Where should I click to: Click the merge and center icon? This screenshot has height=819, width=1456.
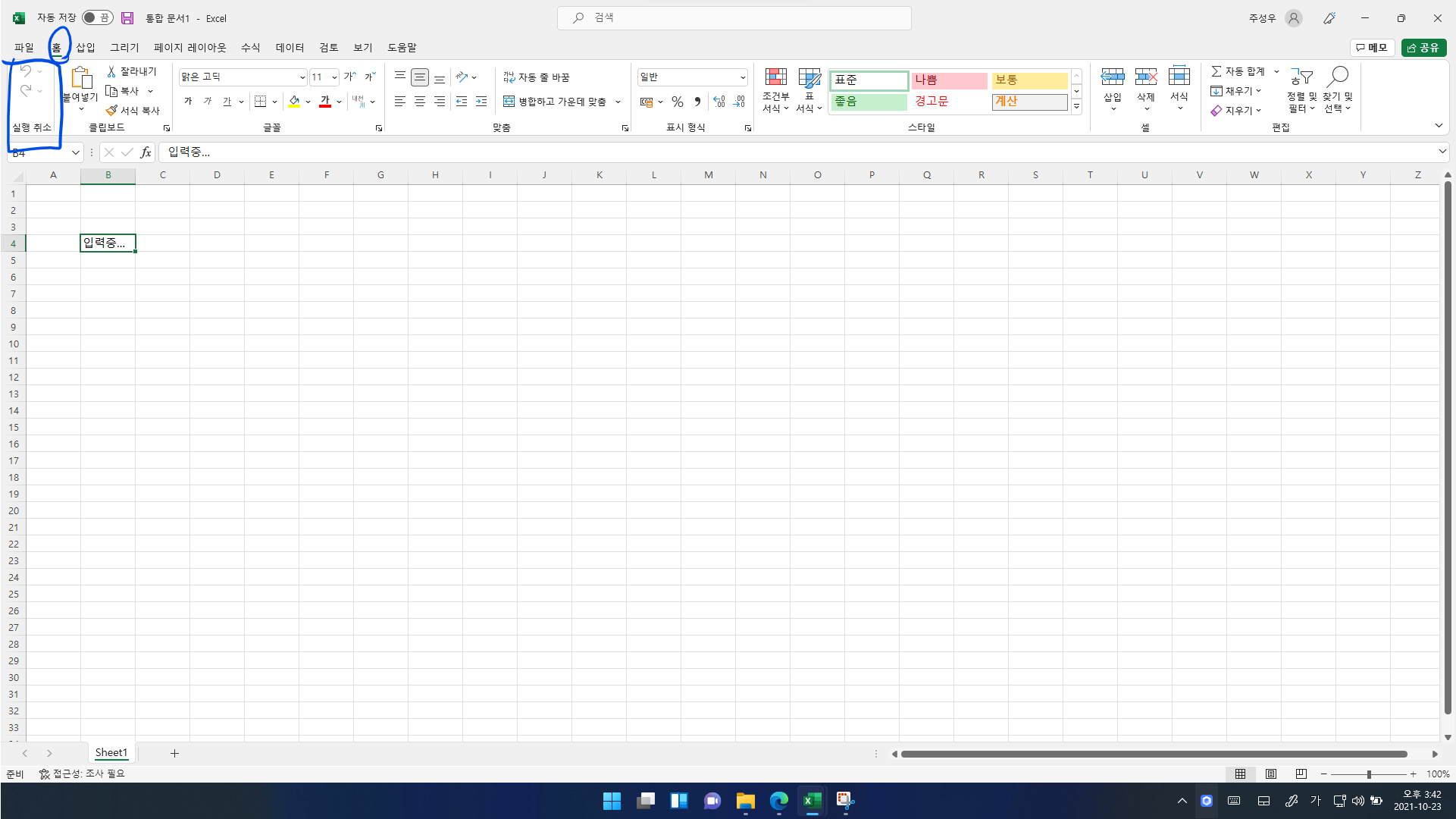point(509,102)
